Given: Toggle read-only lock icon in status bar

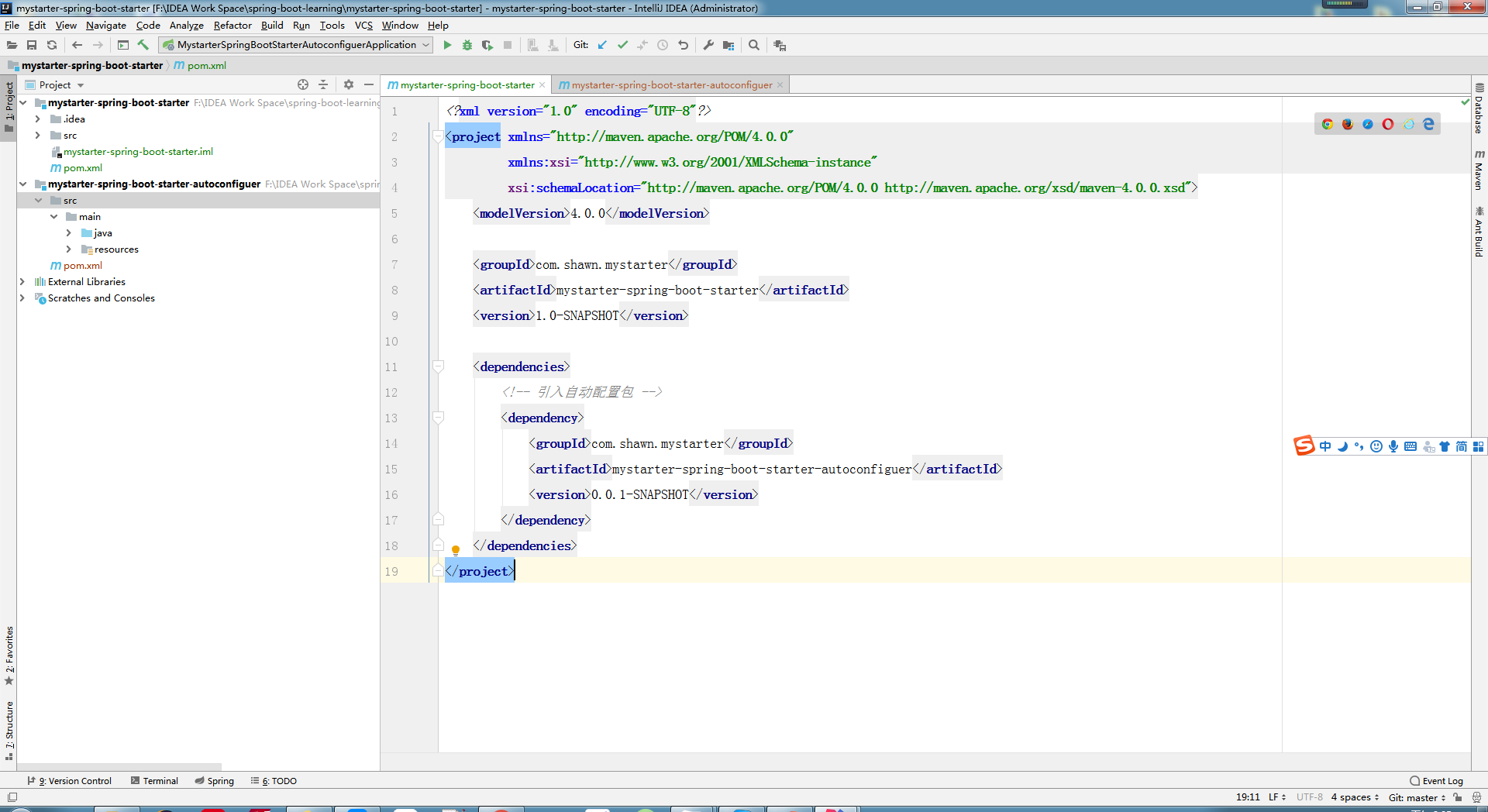Looking at the screenshot, I should coord(1458,797).
